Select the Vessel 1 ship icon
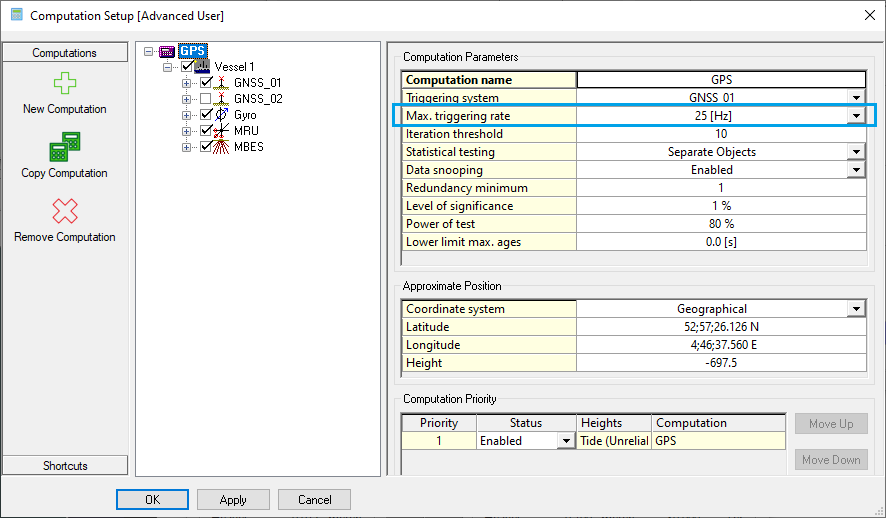This screenshot has height=518, width=886. (203, 67)
